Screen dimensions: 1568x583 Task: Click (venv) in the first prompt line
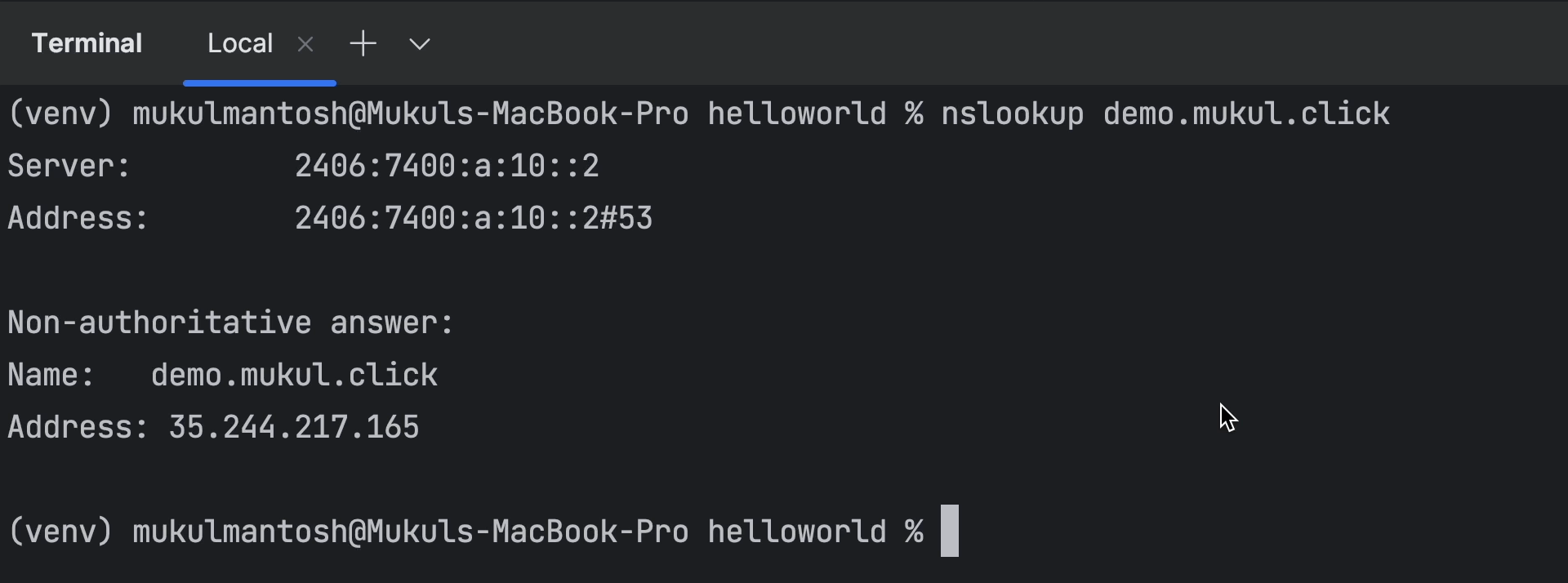point(60,113)
